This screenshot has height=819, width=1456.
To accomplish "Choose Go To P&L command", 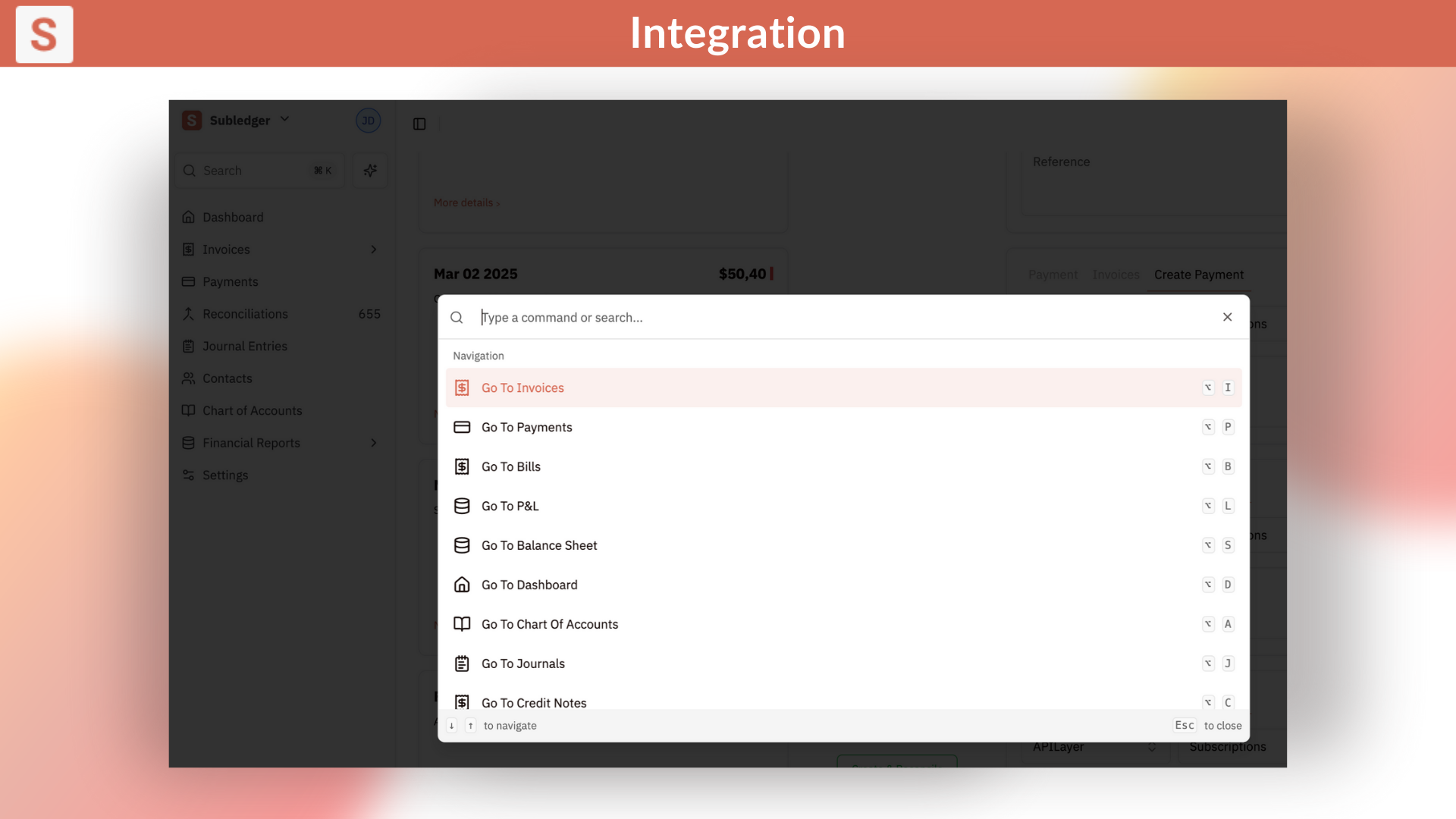I will pyautogui.click(x=510, y=506).
